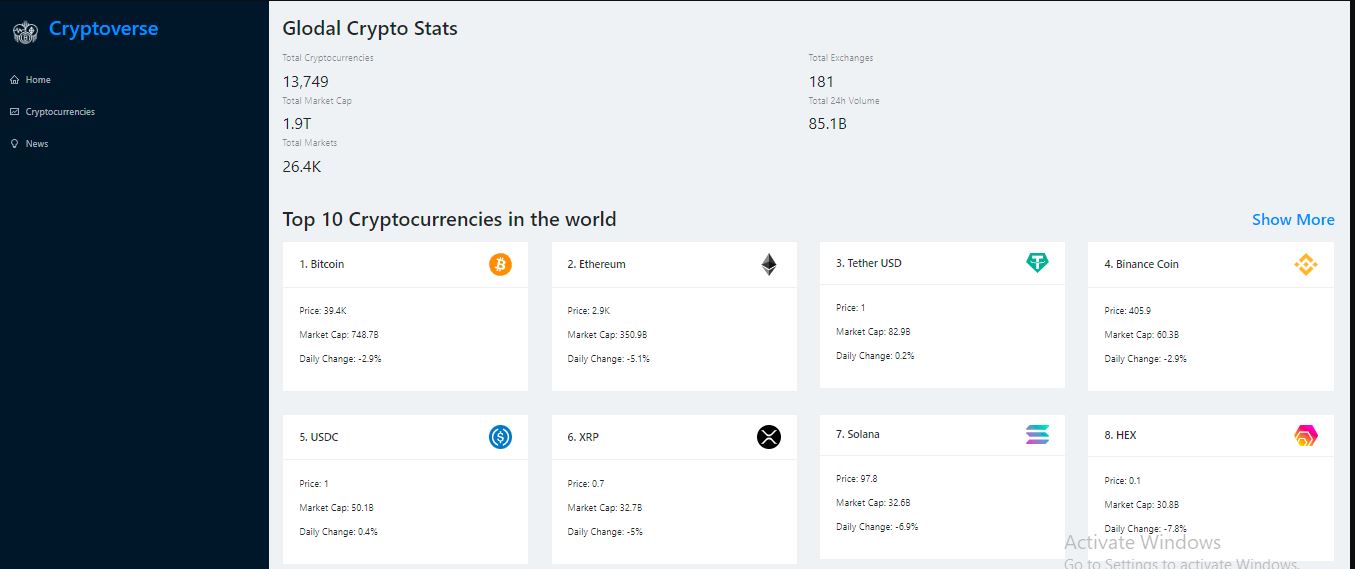The width and height of the screenshot is (1355, 569).
Task: Click Ethereum Market Cap: 350.9B text
Action: [607, 335]
